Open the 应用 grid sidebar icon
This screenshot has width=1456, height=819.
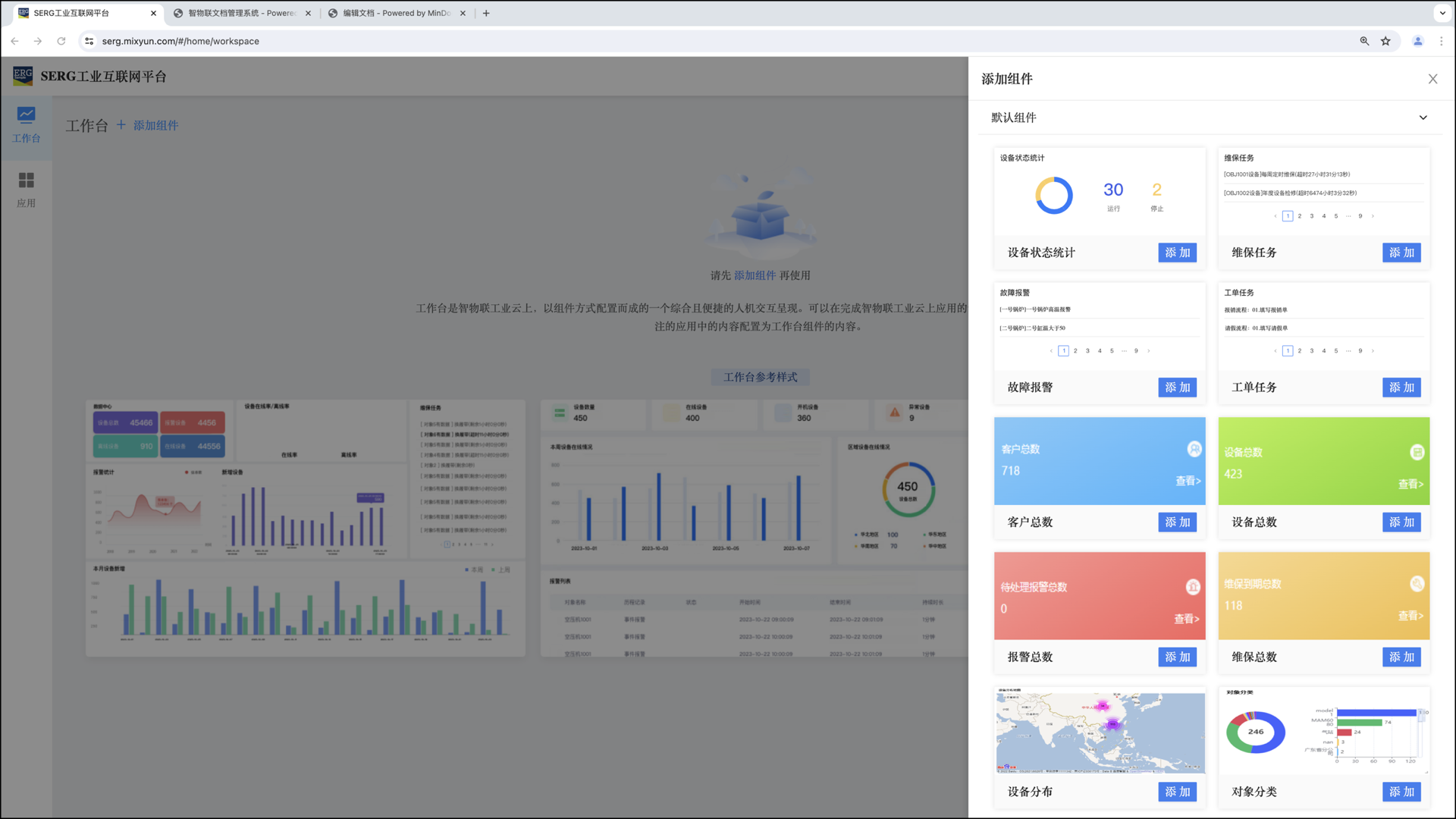pyautogui.click(x=27, y=180)
